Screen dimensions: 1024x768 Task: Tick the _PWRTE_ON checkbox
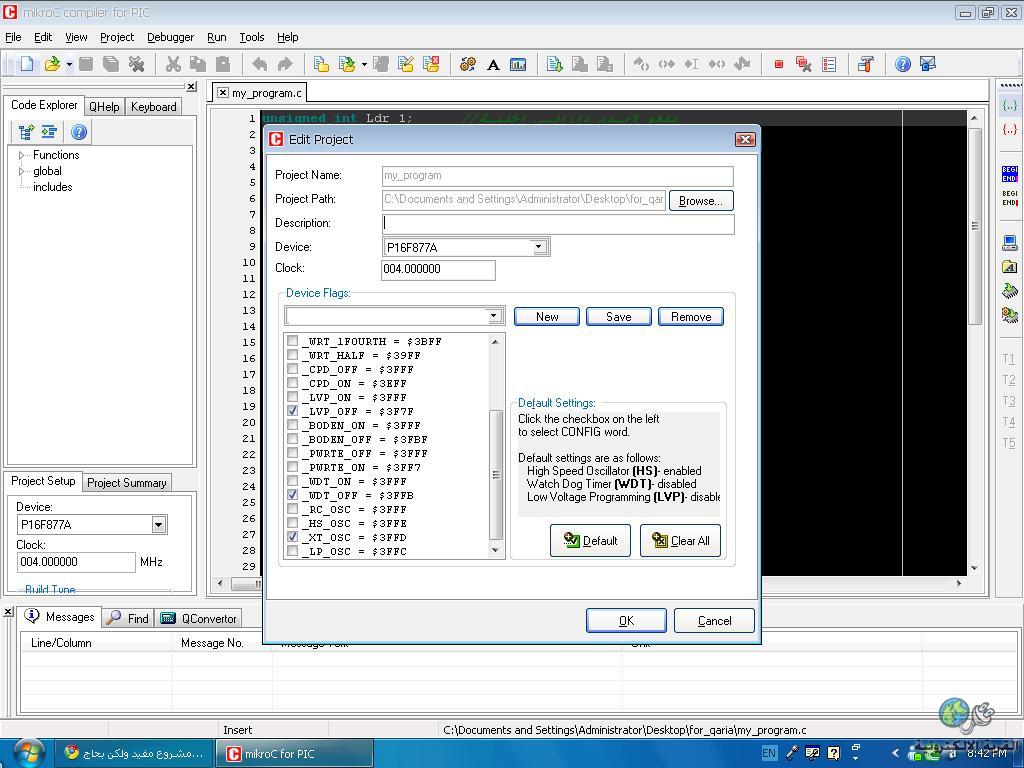tap(293, 467)
